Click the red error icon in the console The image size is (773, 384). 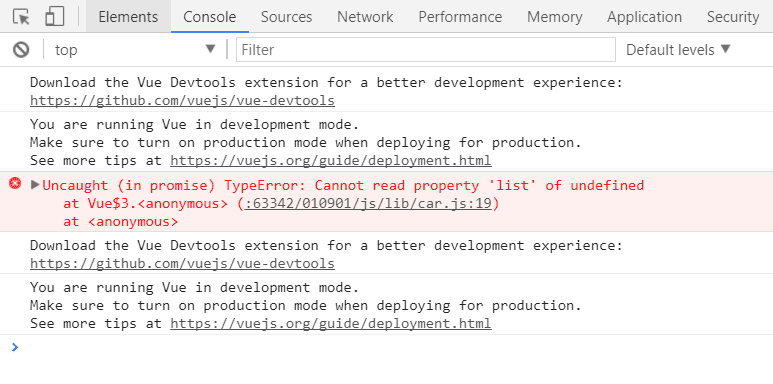pos(15,184)
